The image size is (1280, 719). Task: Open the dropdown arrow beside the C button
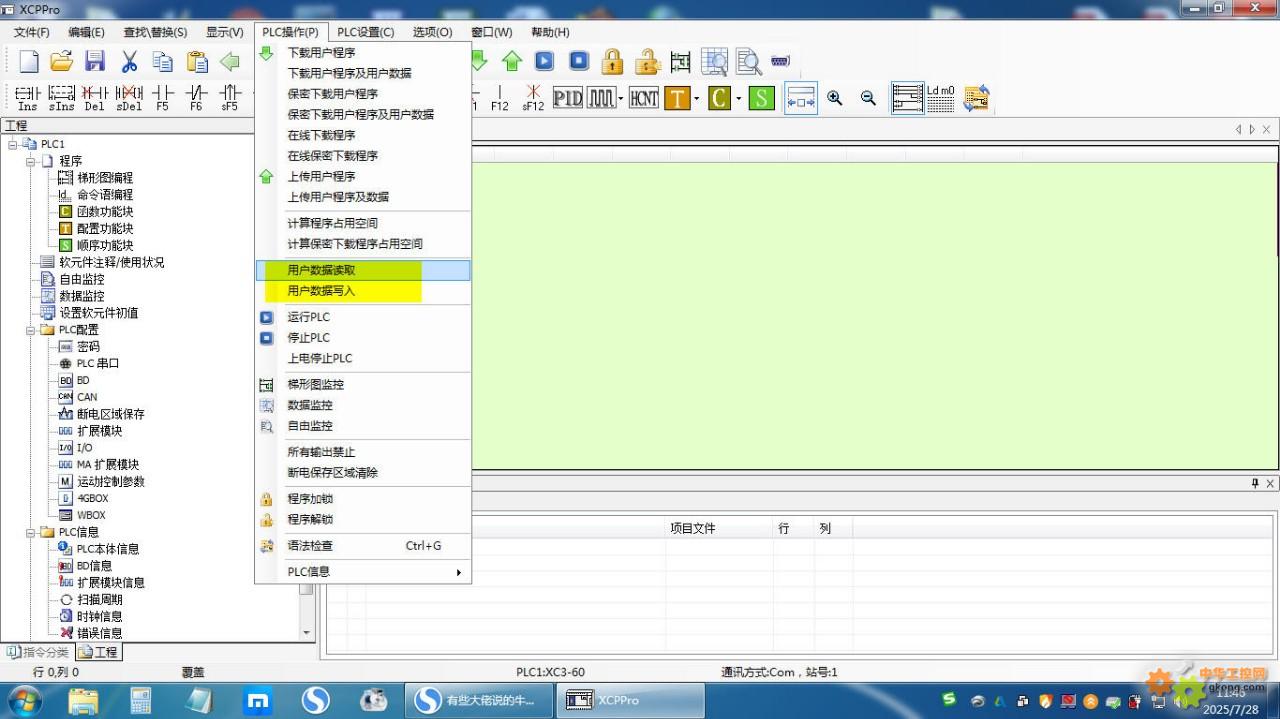point(739,98)
